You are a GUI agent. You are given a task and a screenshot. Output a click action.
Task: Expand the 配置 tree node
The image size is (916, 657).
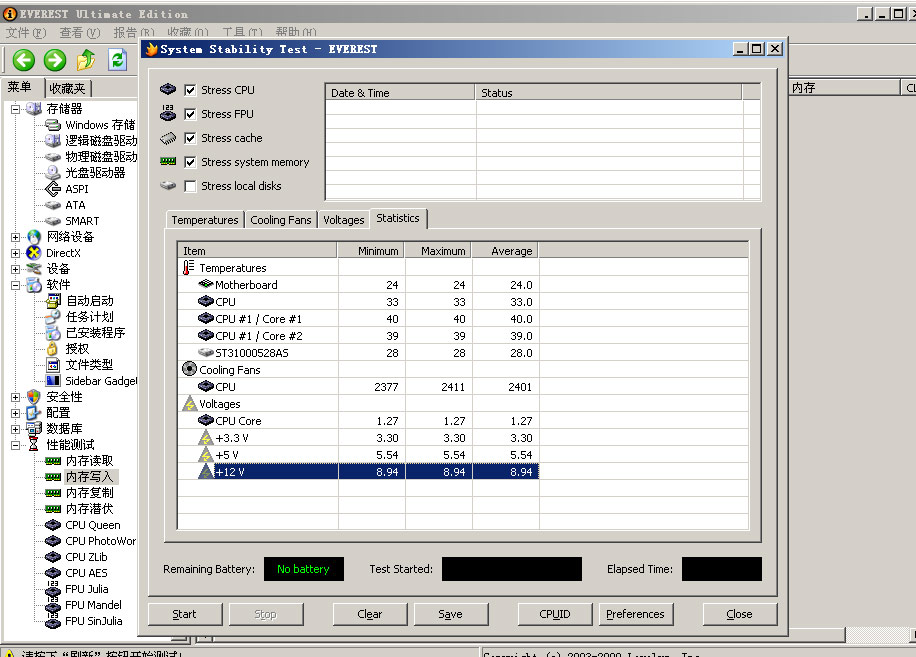coord(15,413)
